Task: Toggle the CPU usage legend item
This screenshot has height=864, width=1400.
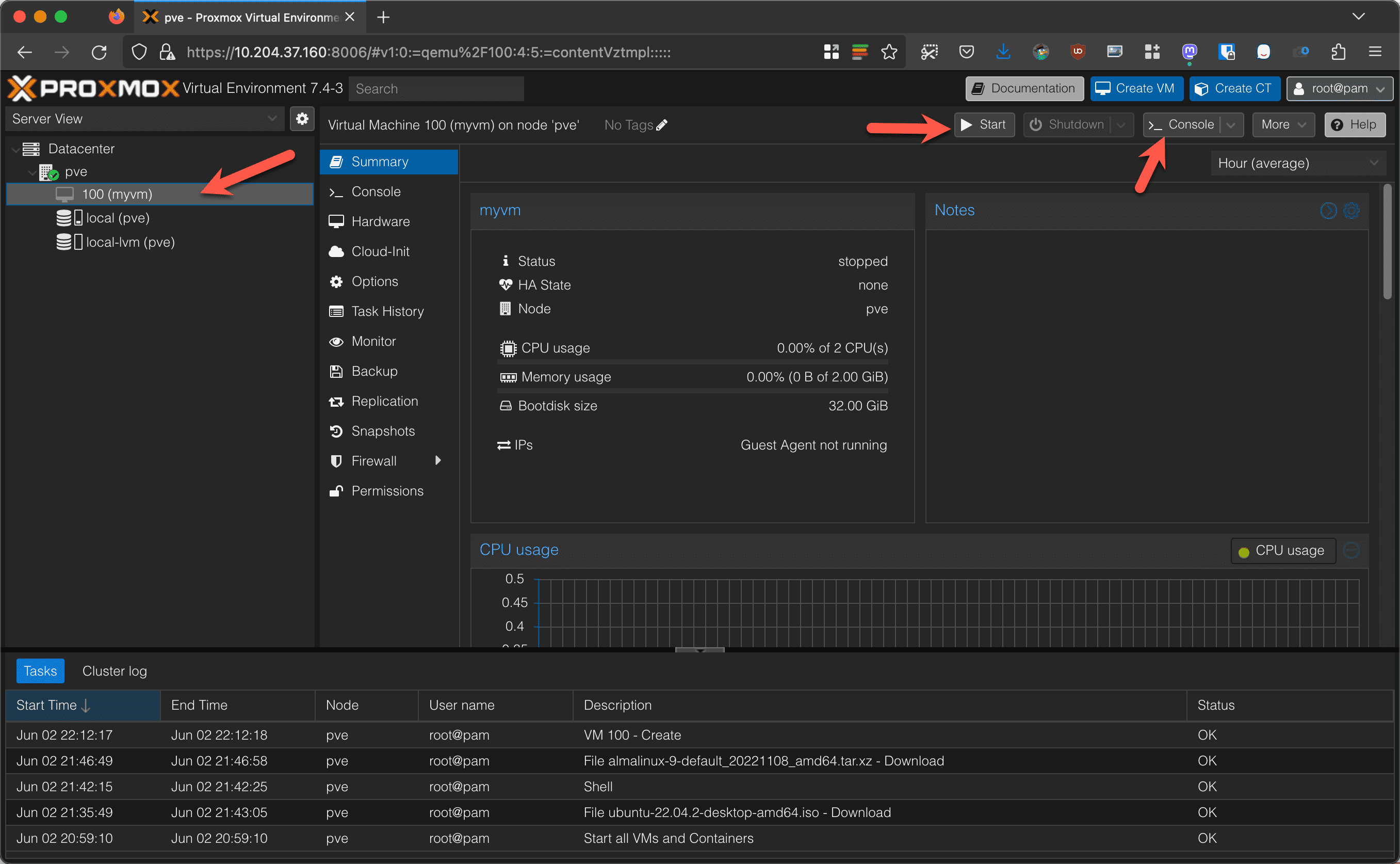Action: pos(1282,550)
